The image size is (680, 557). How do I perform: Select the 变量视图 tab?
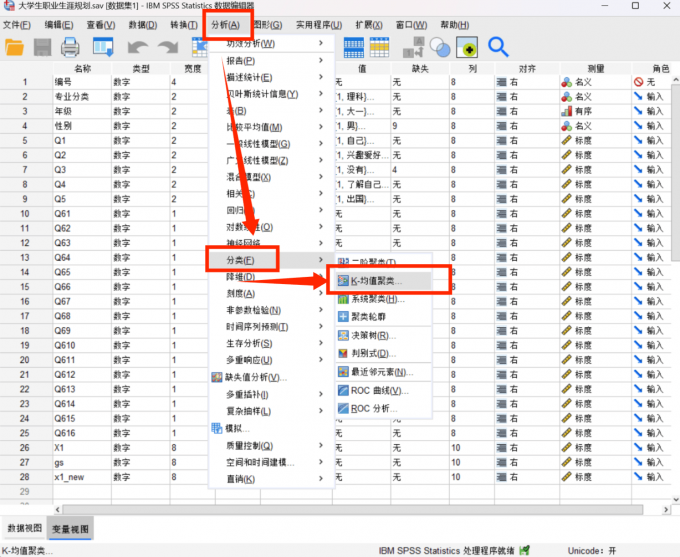70,529
